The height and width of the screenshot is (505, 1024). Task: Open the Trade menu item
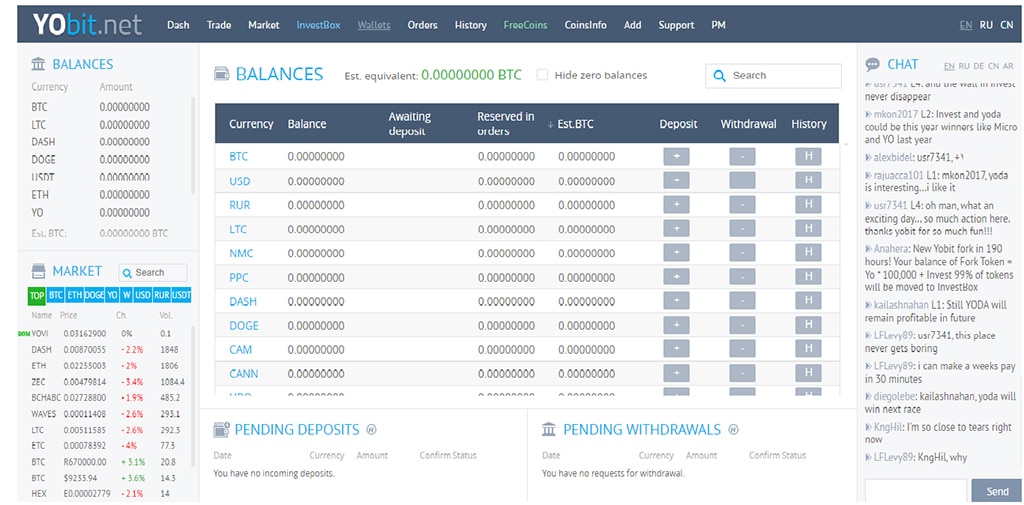(x=219, y=25)
